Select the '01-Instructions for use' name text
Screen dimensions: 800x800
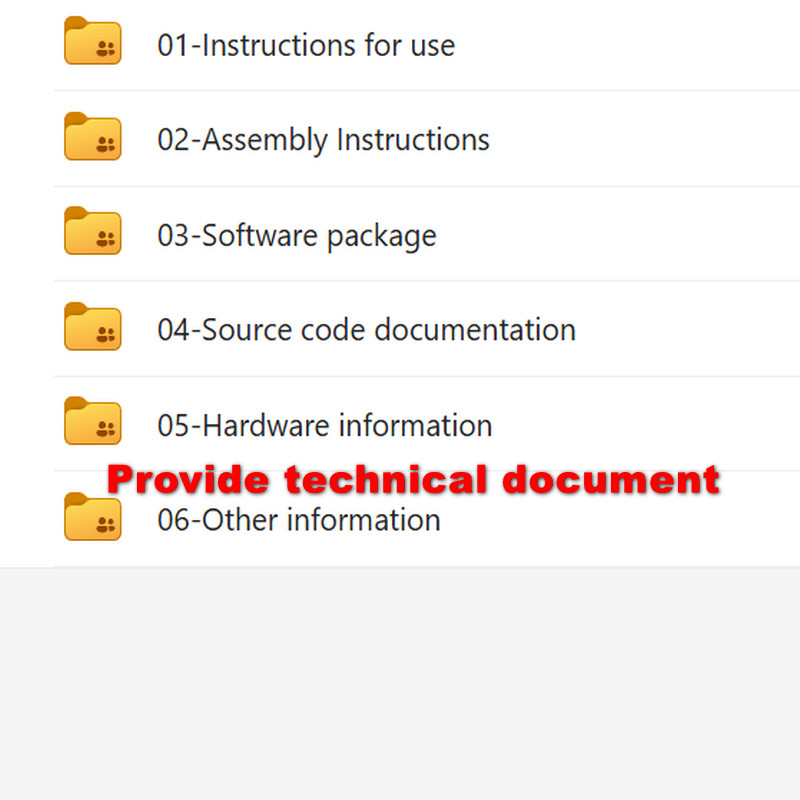pos(306,45)
